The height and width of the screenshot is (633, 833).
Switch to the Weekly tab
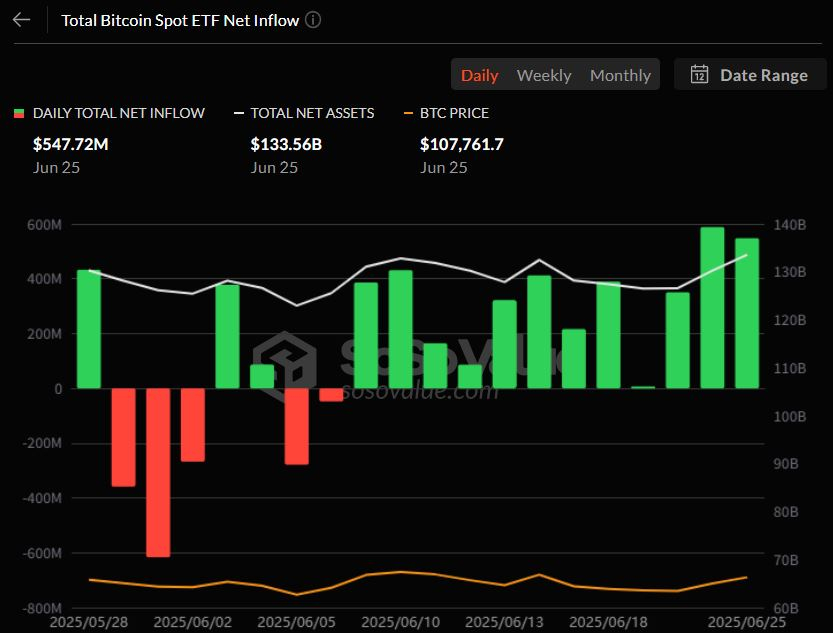point(543,74)
